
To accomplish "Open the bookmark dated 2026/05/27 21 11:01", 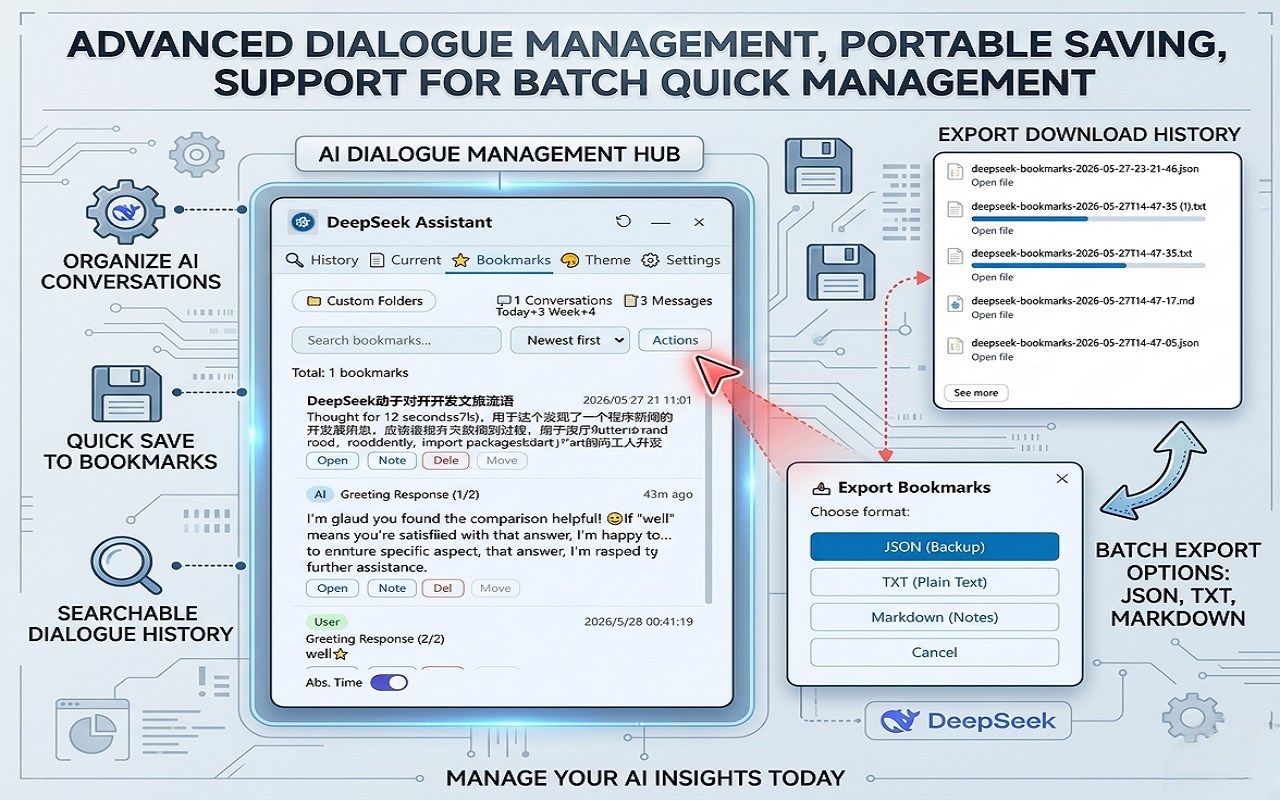I will pos(332,461).
